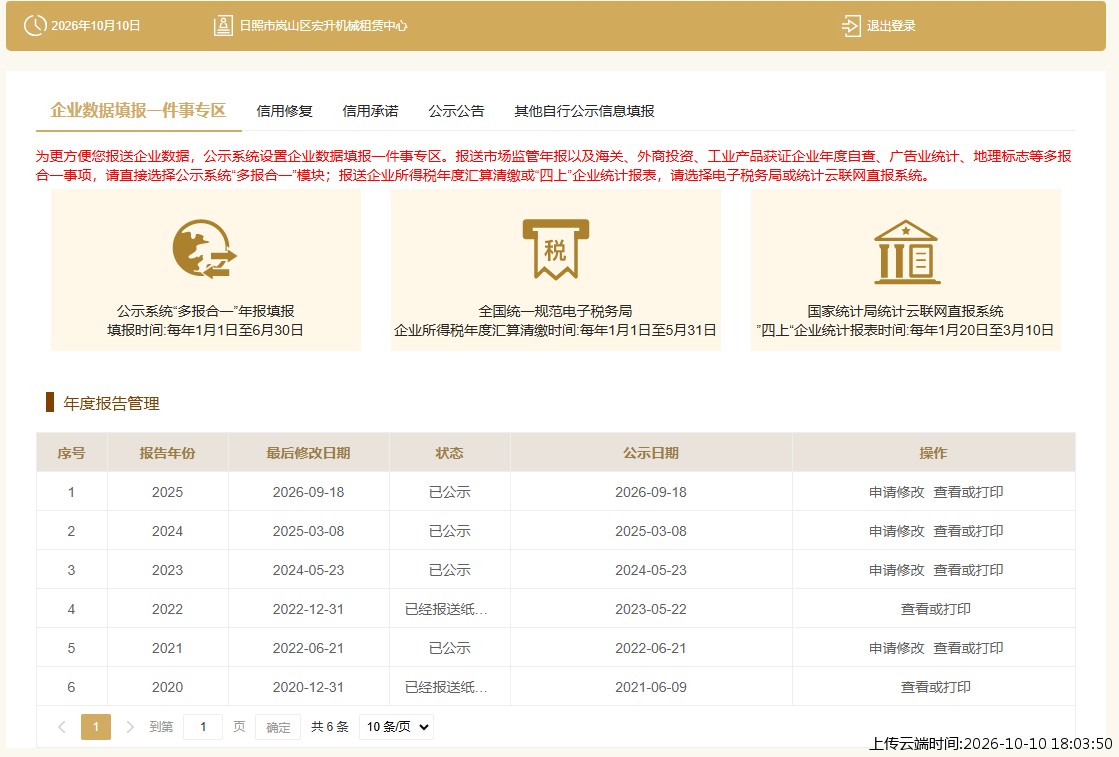Viewport: 1119px width, 757px height.
Task: Switch to the 信用承诺 tab
Action: coord(370,111)
